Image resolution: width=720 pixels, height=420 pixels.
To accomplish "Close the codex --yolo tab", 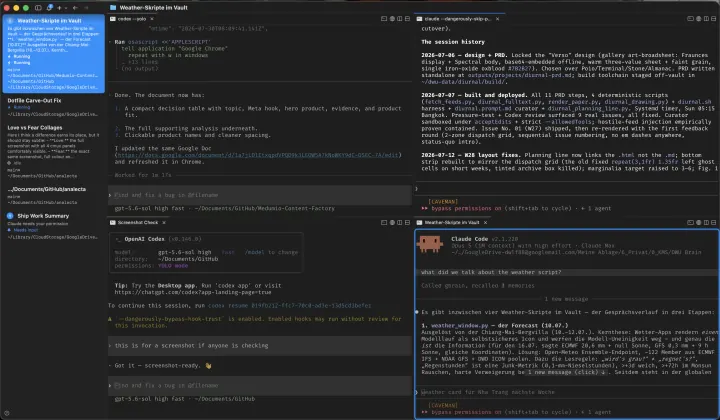I will click(x=152, y=19).
